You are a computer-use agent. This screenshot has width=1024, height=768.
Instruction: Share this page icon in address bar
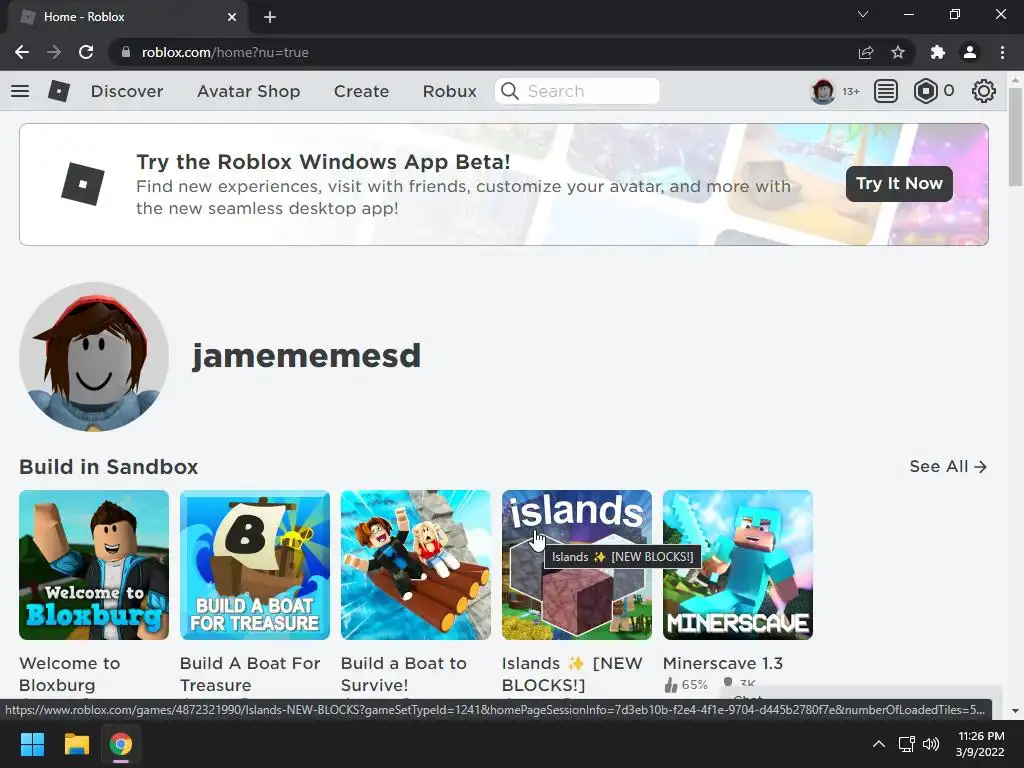(x=866, y=52)
